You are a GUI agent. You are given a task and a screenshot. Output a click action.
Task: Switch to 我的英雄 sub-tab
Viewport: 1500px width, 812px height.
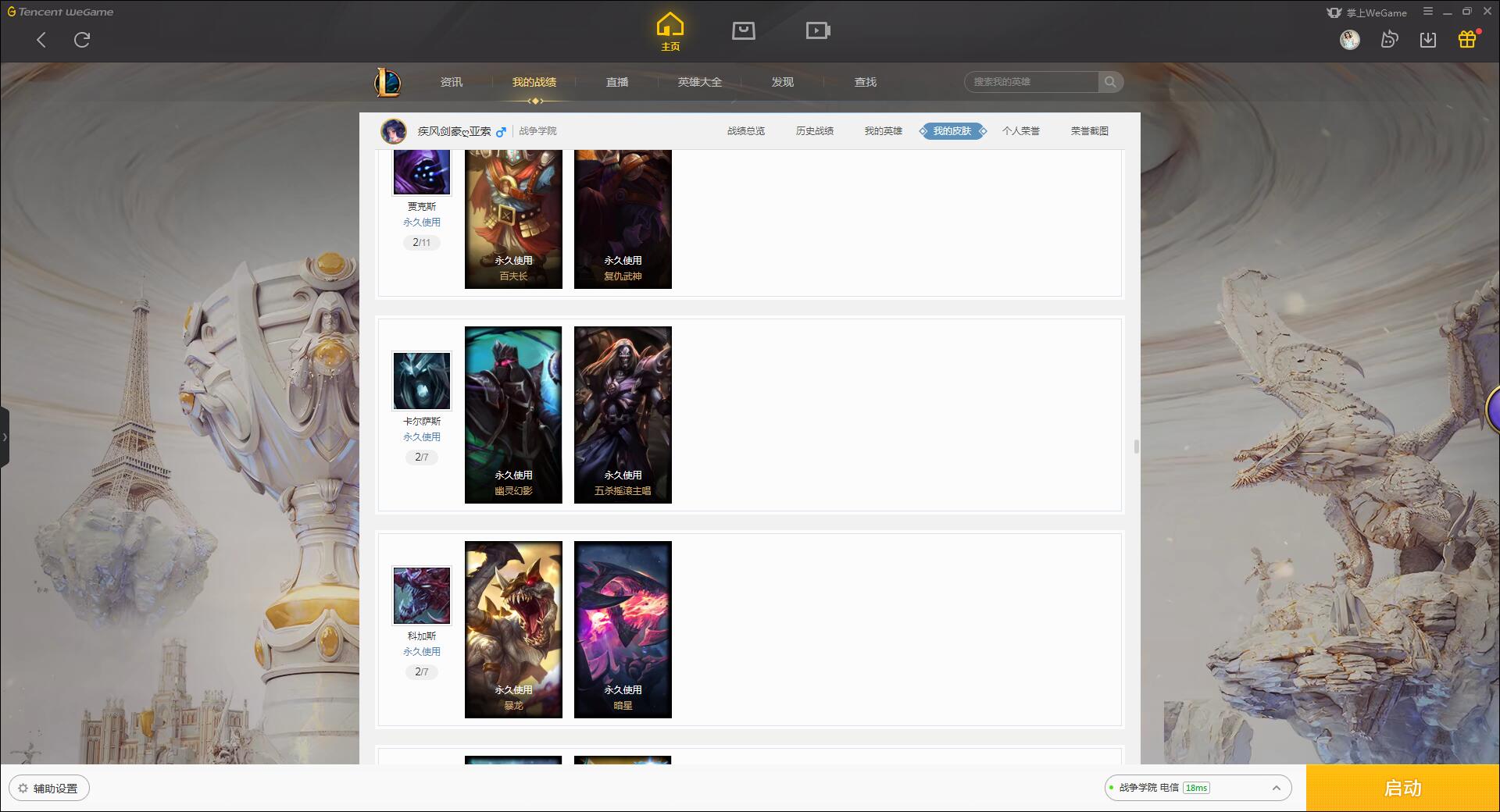point(884,131)
